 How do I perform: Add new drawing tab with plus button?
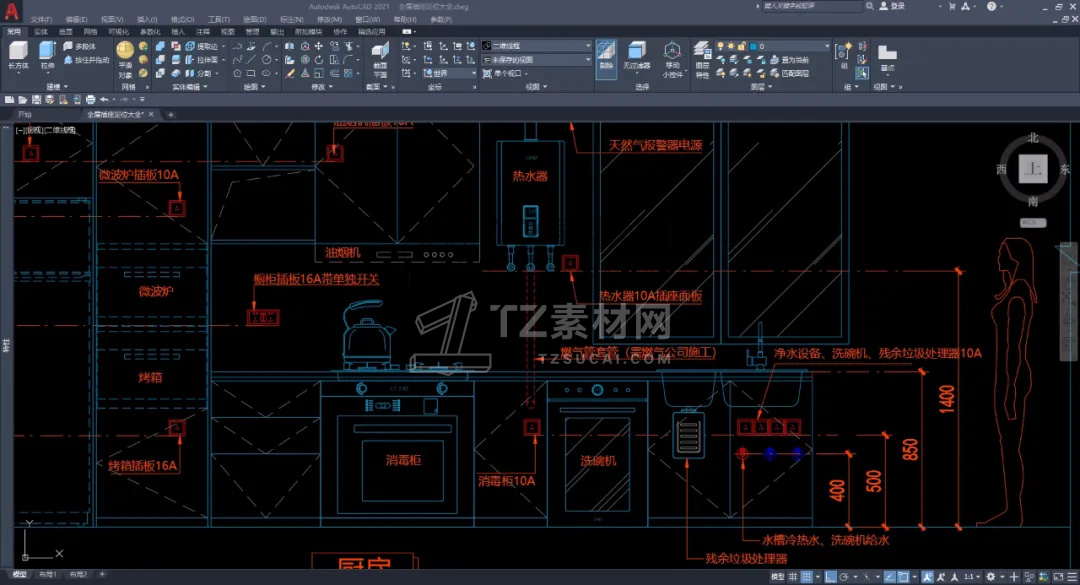(171, 114)
